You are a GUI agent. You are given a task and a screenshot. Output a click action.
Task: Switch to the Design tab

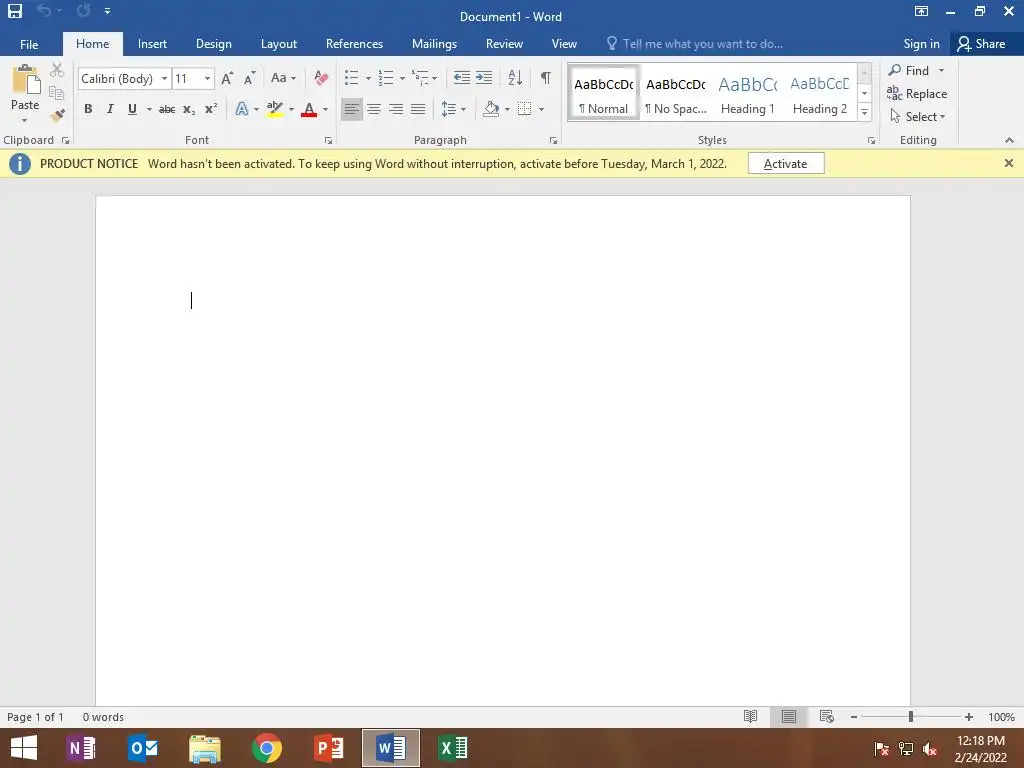[214, 44]
